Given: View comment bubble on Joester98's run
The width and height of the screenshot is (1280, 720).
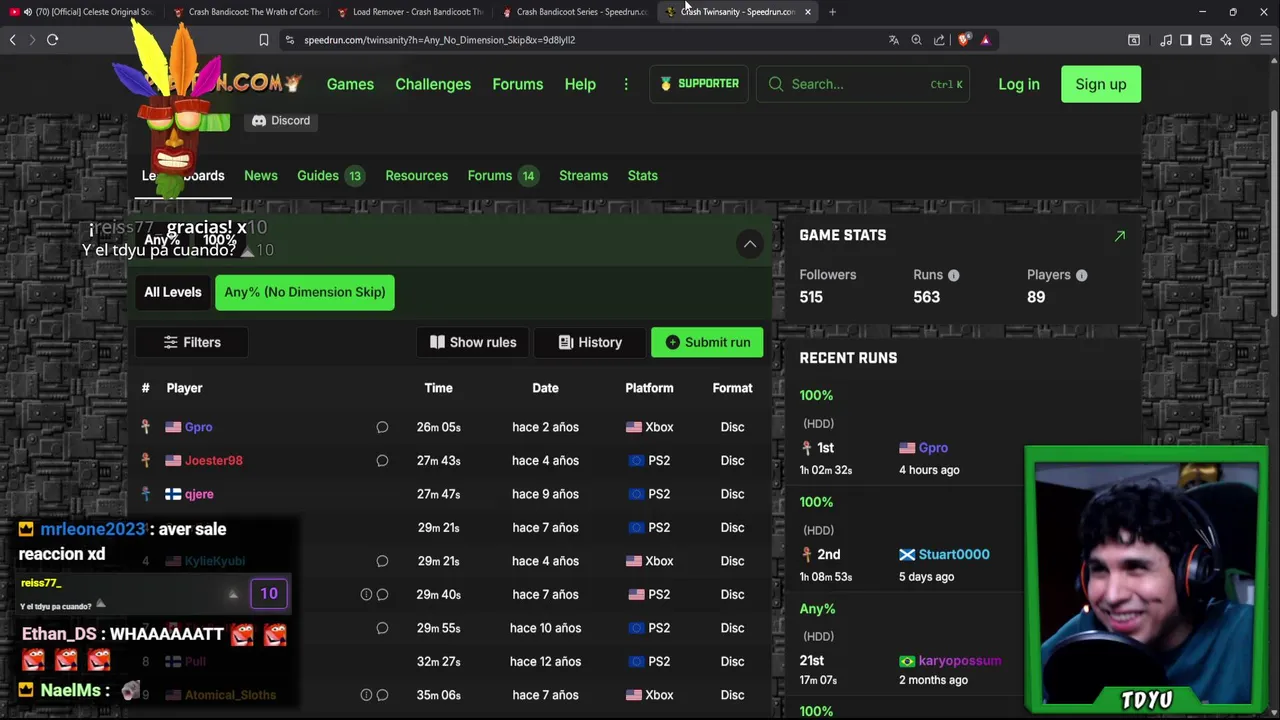Looking at the screenshot, I should (382, 461).
